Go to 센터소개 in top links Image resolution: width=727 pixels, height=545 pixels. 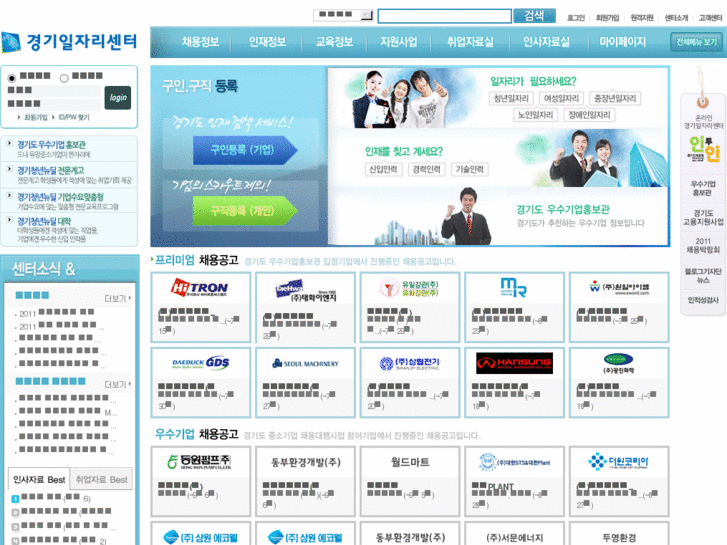coord(676,18)
